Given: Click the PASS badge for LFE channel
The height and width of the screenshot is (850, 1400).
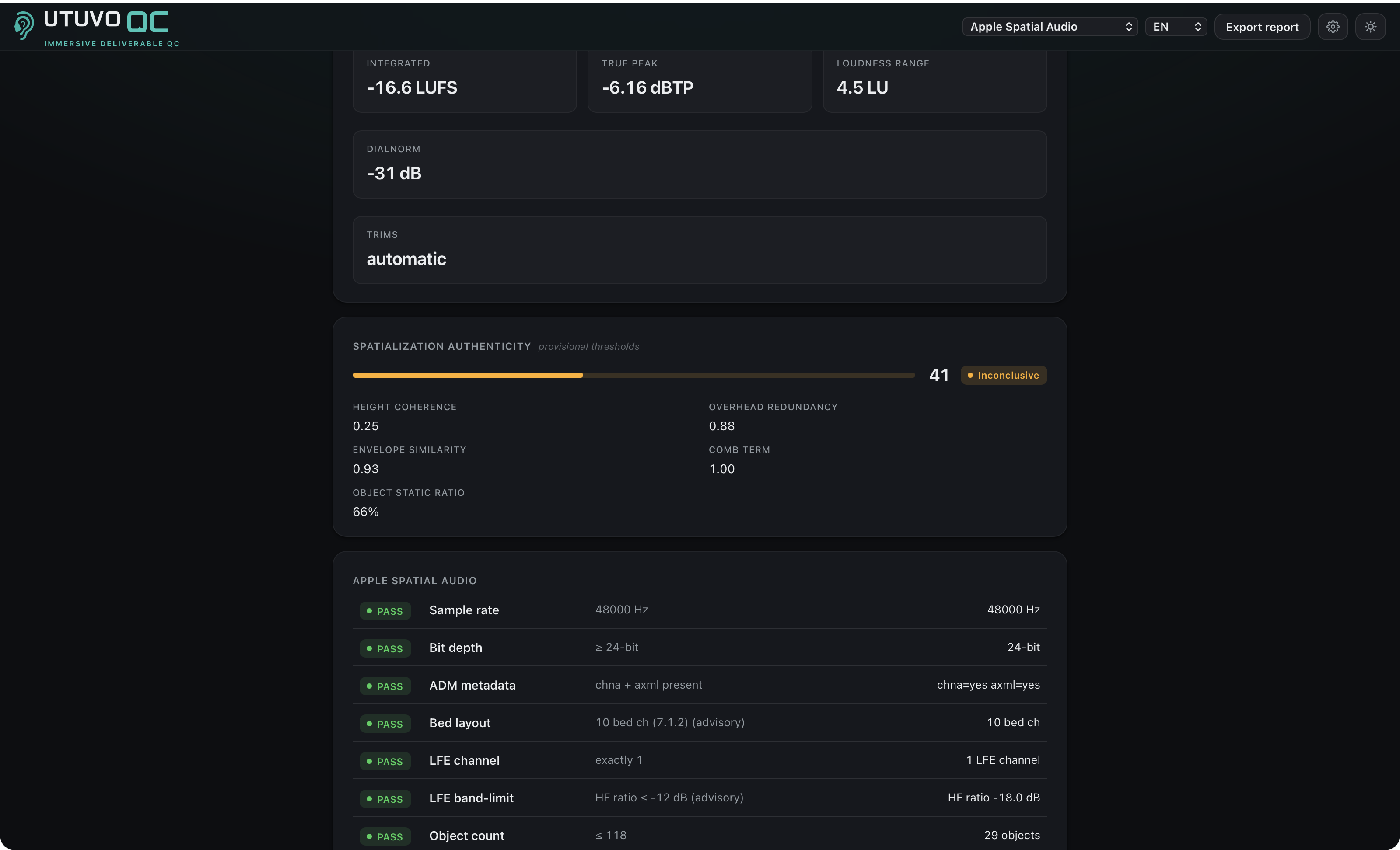Looking at the screenshot, I should (385, 761).
